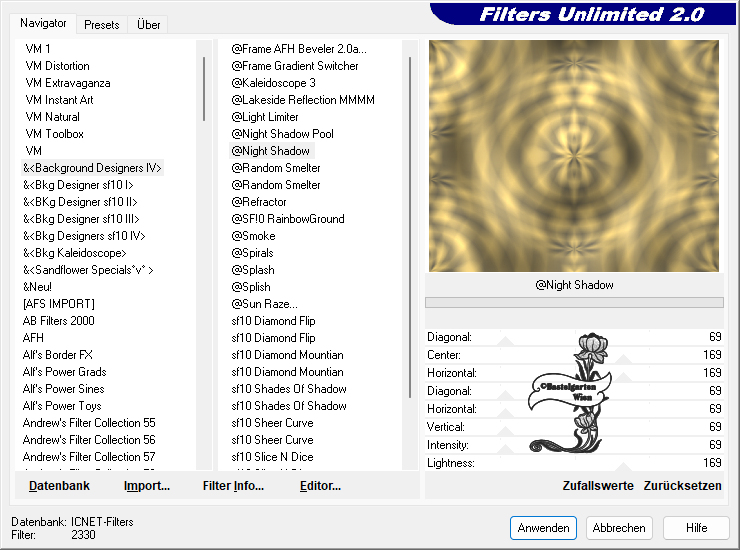The image size is (740, 550).
Task: Open the Datenbank menu
Action: (x=59, y=486)
